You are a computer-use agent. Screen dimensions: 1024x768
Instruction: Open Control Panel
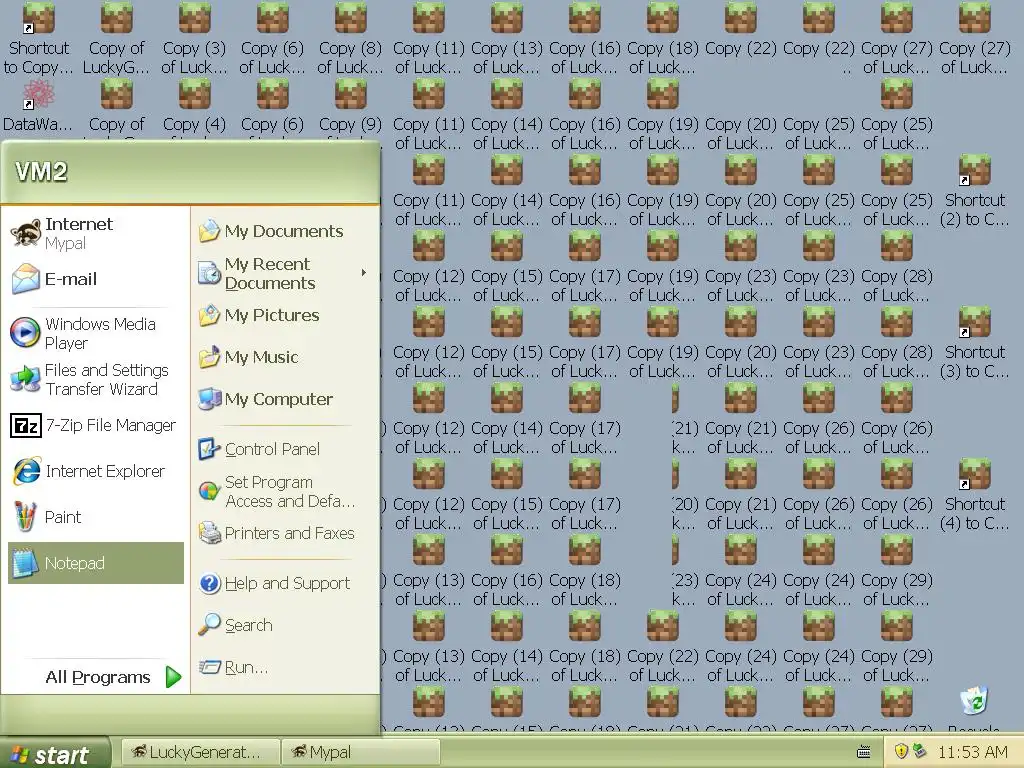click(x=283, y=449)
